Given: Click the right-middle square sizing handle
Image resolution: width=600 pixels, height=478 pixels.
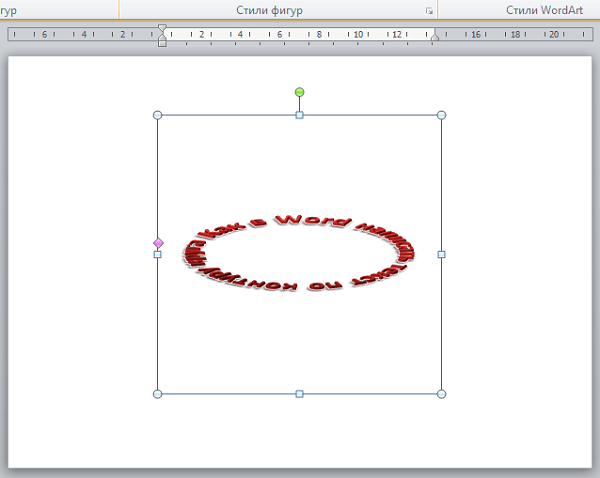Looking at the screenshot, I should pos(441,254).
